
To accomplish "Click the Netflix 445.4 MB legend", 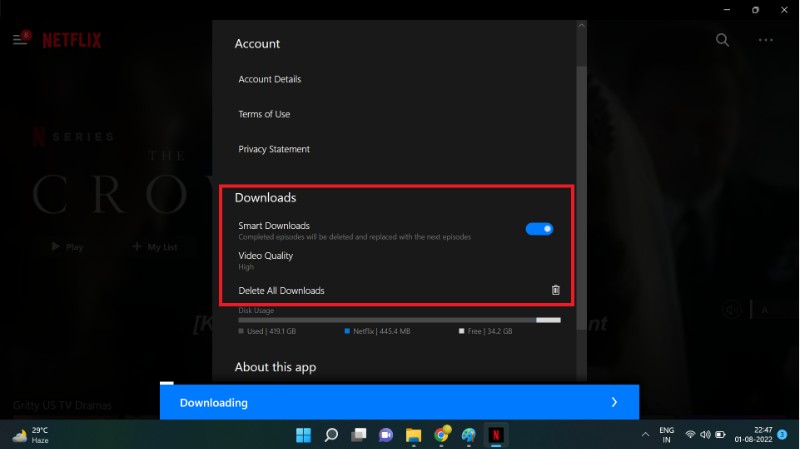I will tap(378, 331).
